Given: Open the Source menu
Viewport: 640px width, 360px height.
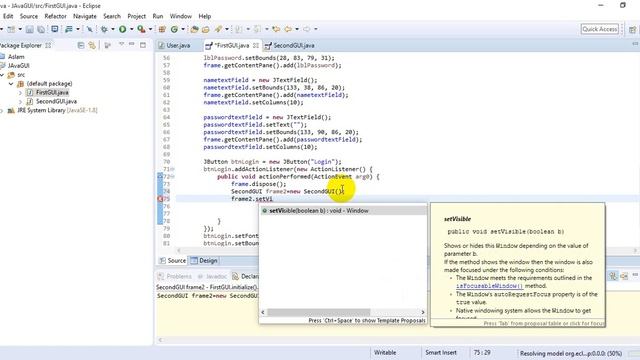Looking at the screenshot, I should (29, 16).
